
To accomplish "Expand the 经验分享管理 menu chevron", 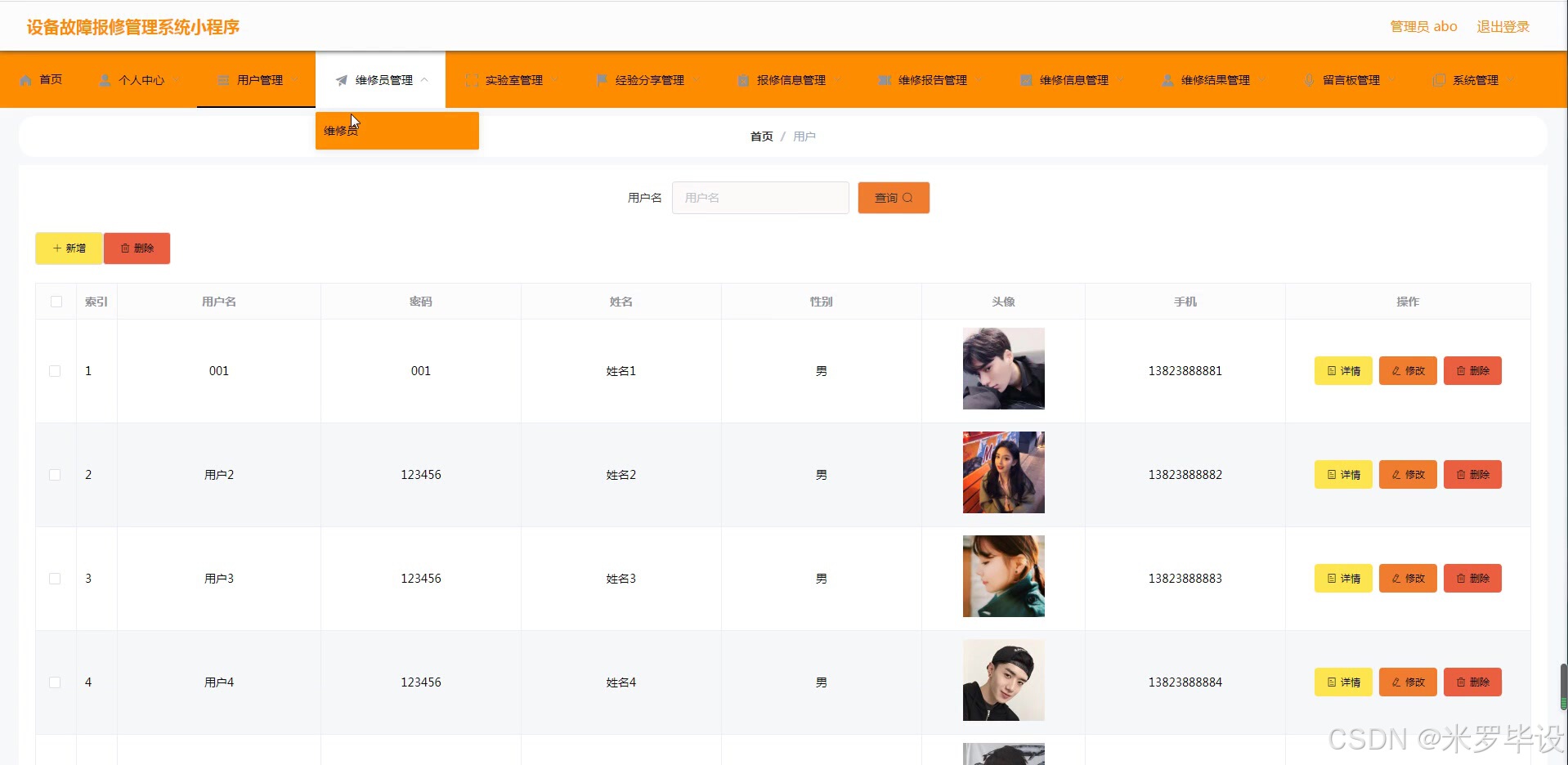I will [696, 80].
